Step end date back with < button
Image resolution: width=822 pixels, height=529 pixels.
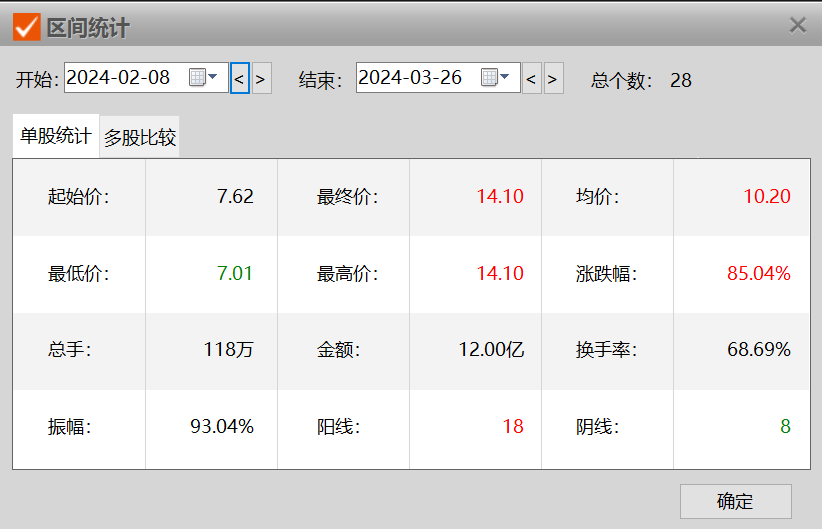tap(532, 78)
